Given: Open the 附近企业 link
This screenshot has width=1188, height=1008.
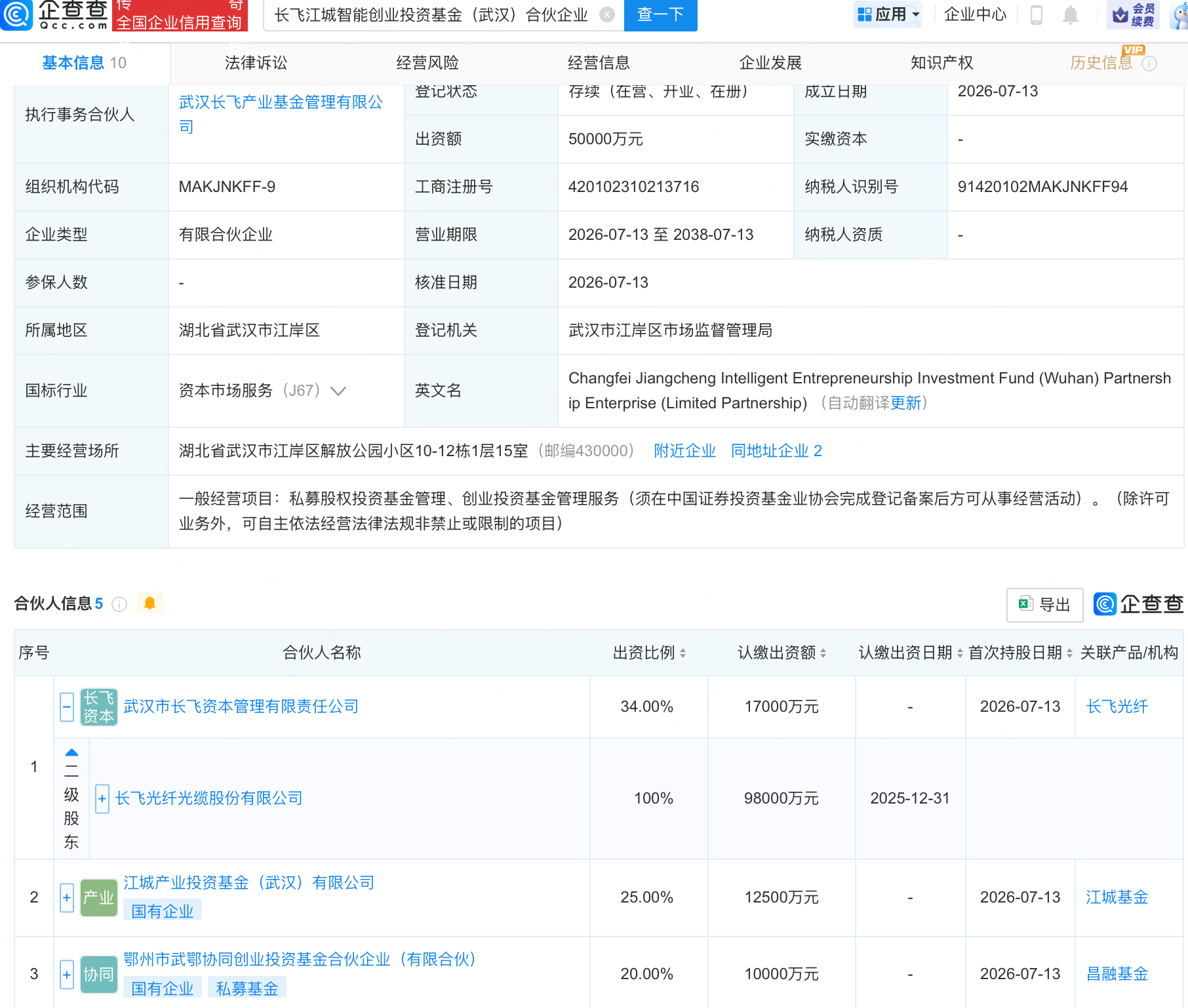Looking at the screenshot, I should [x=684, y=451].
